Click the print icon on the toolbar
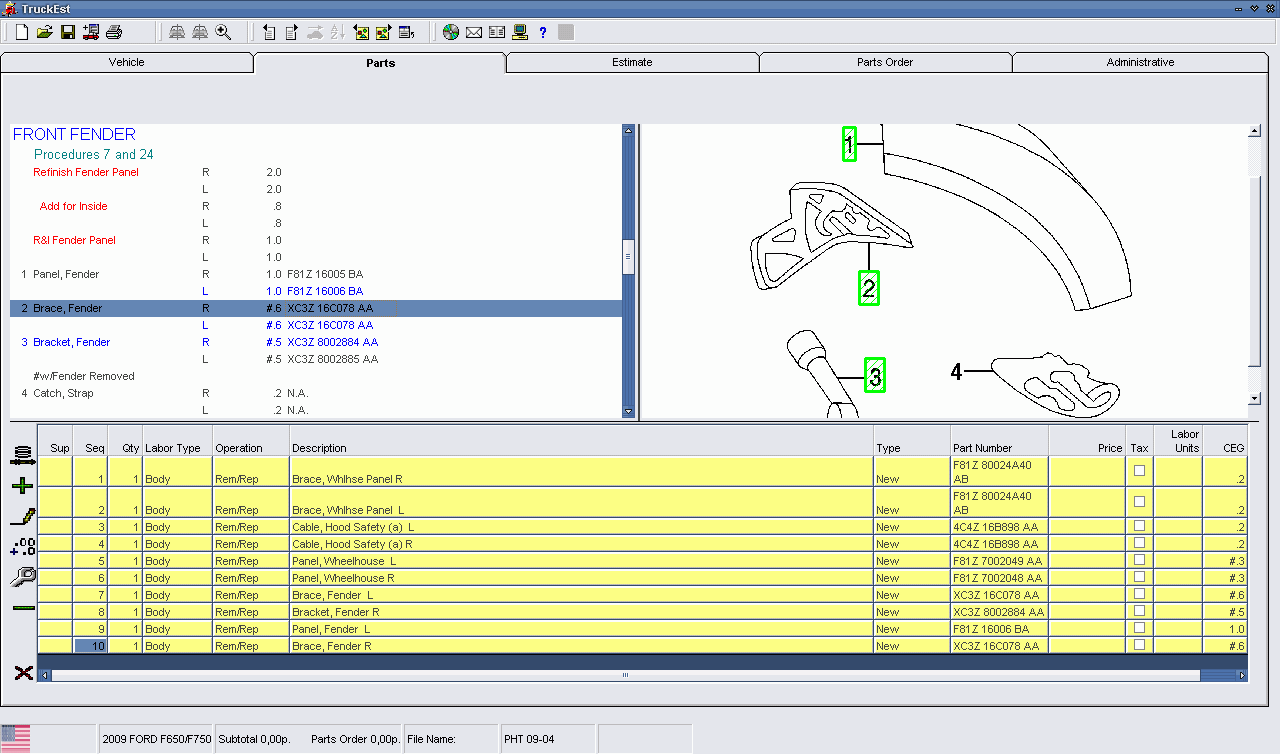 [x=113, y=31]
